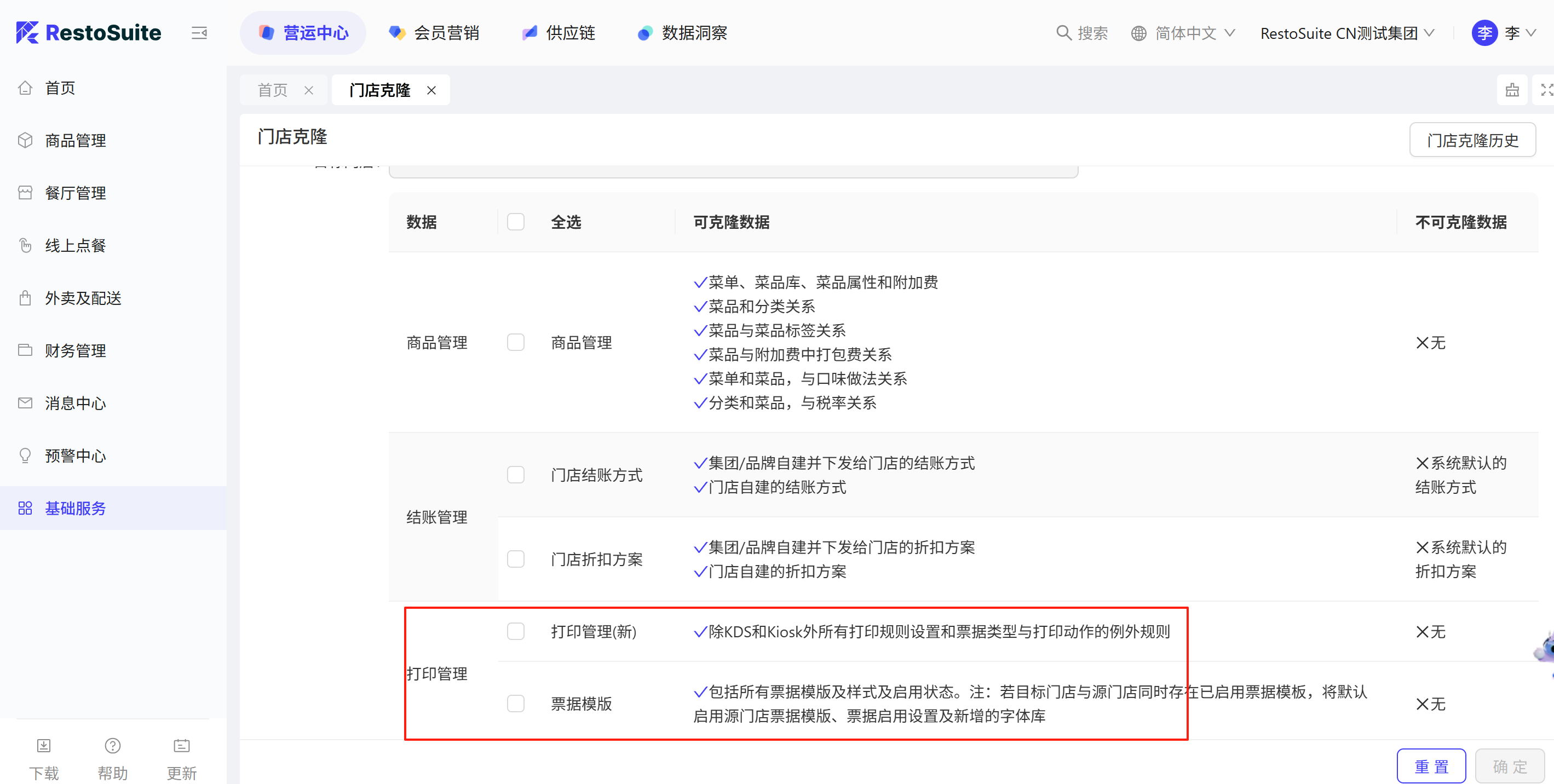Viewport: 1554px width, 784px height.
Task: Click the globe language icon
Action: (x=1138, y=33)
